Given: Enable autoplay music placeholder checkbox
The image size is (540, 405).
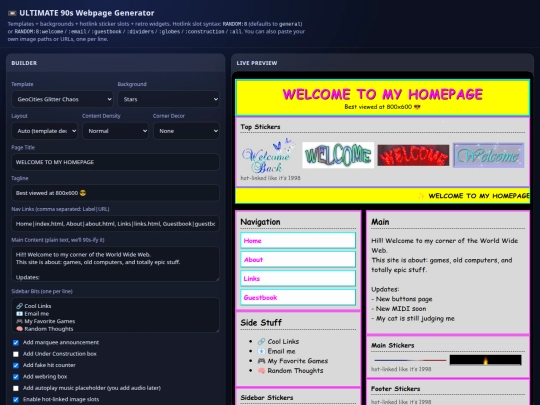Looking at the screenshot, I should coord(16,388).
